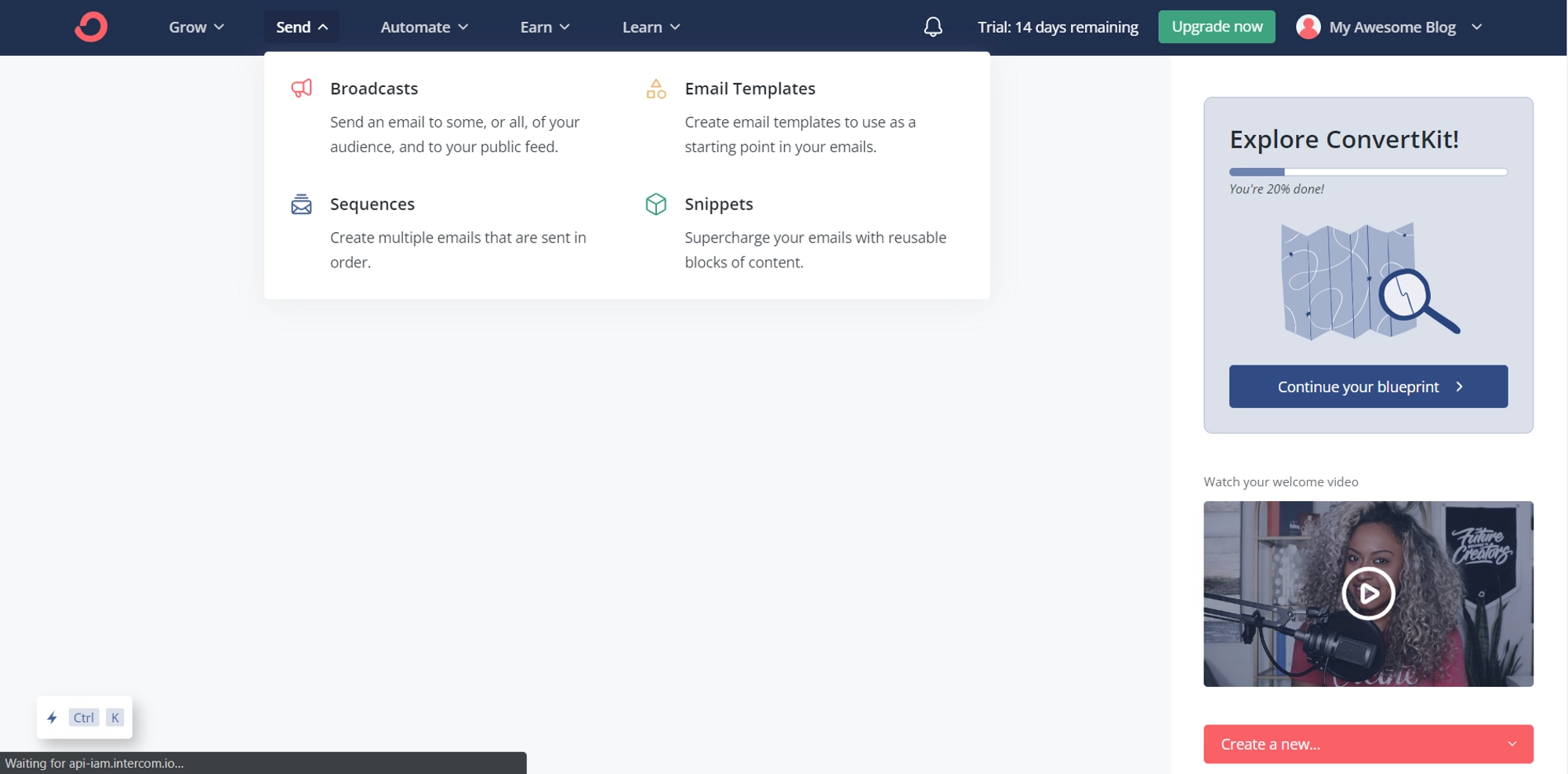Click Continue your blueprint button
The image size is (1568, 774).
[x=1368, y=387]
